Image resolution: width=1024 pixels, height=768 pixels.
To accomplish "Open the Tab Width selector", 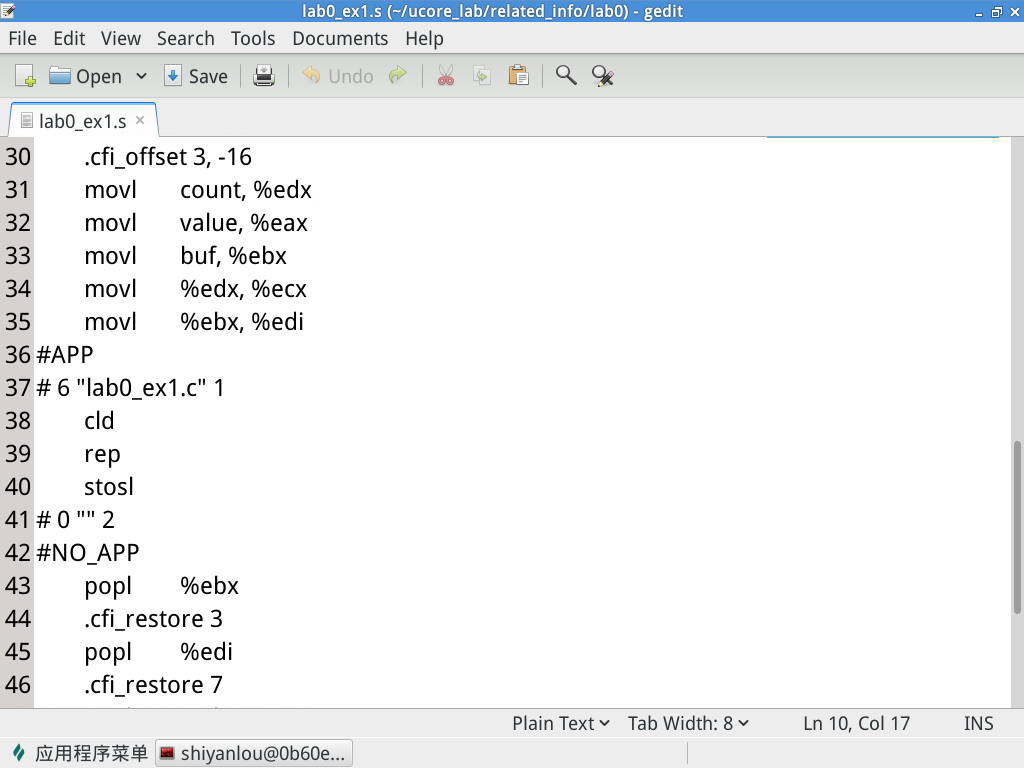I will point(687,722).
